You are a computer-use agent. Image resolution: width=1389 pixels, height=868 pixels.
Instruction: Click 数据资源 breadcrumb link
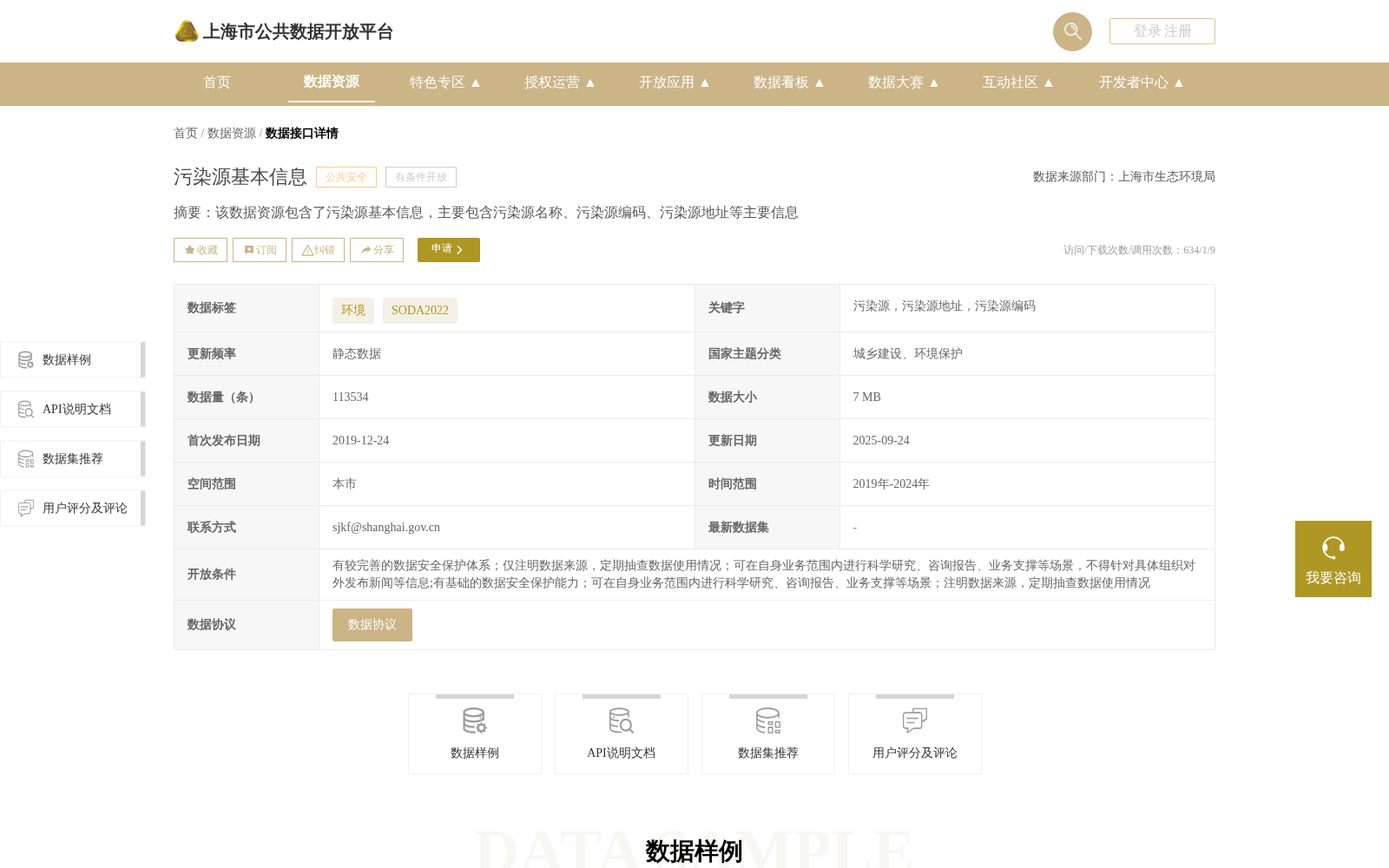232,134
